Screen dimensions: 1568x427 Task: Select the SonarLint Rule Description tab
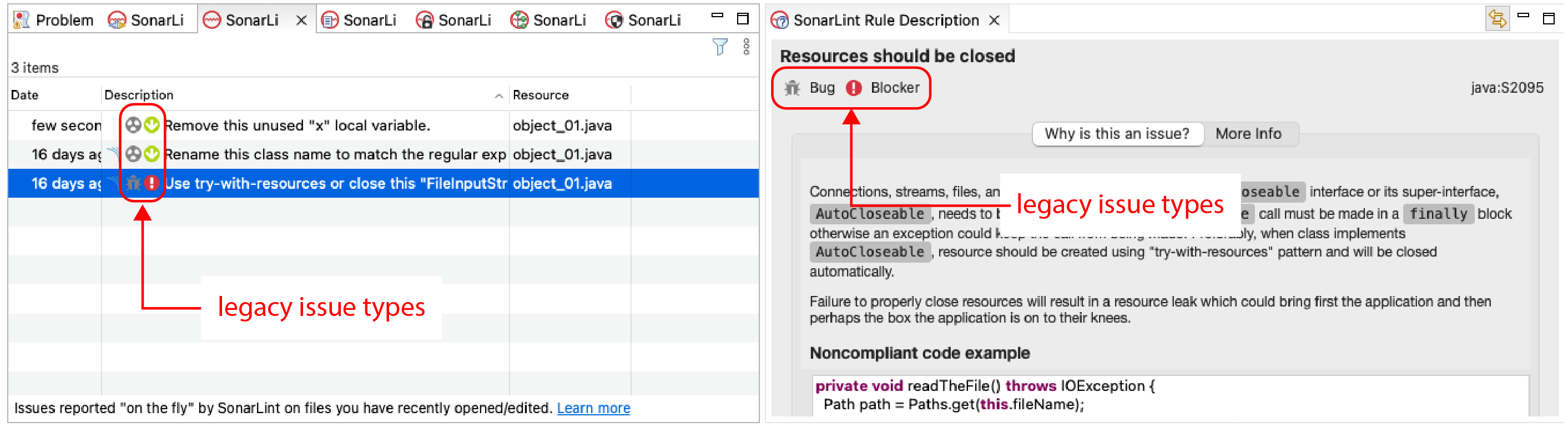click(875, 20)
